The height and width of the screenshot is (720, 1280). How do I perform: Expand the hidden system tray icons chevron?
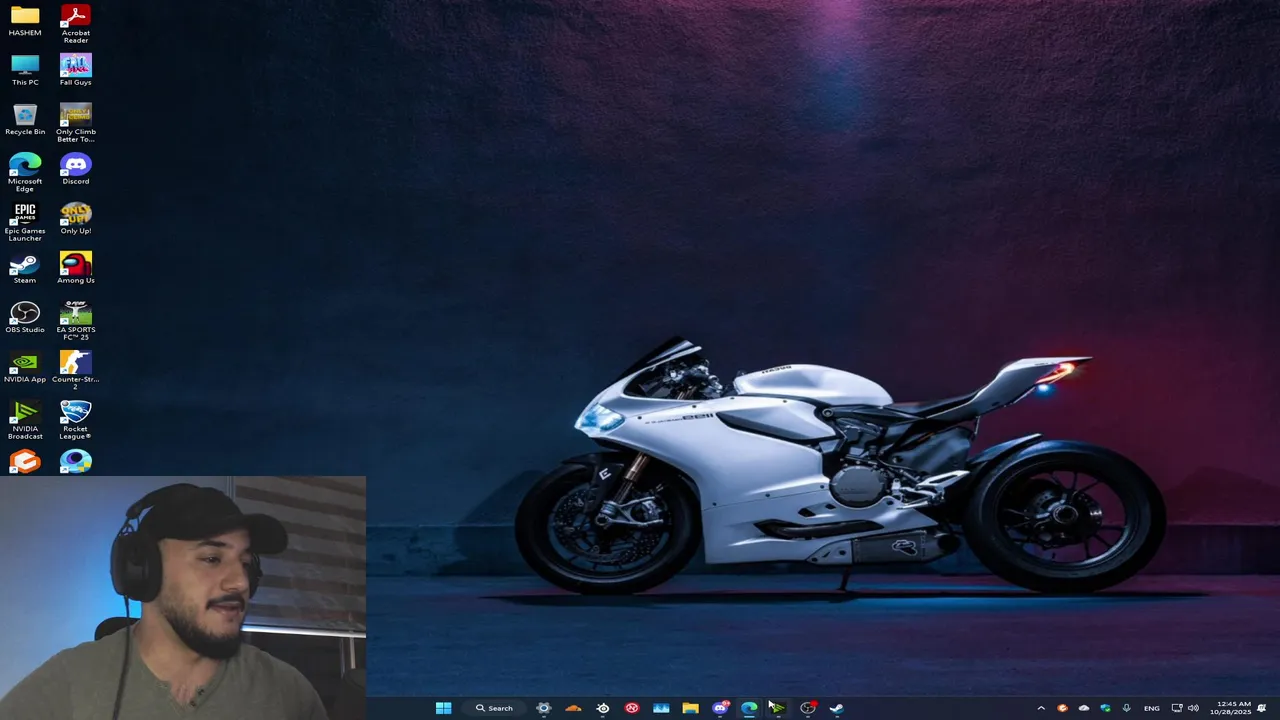(x=1041, y=708)
